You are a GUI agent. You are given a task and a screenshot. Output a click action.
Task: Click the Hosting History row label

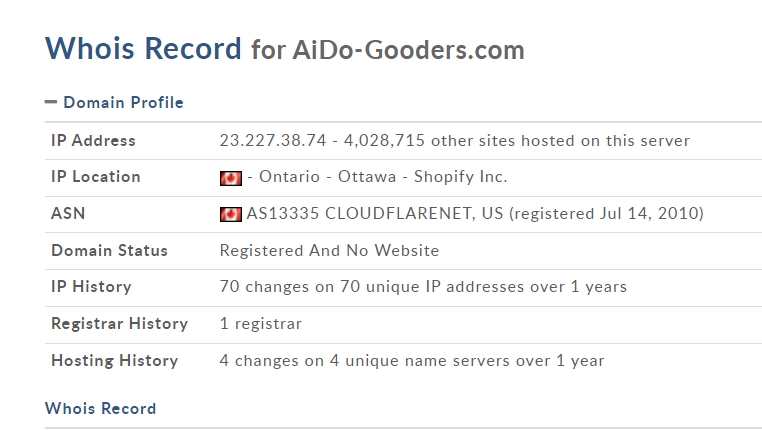(x=115, y=361)
